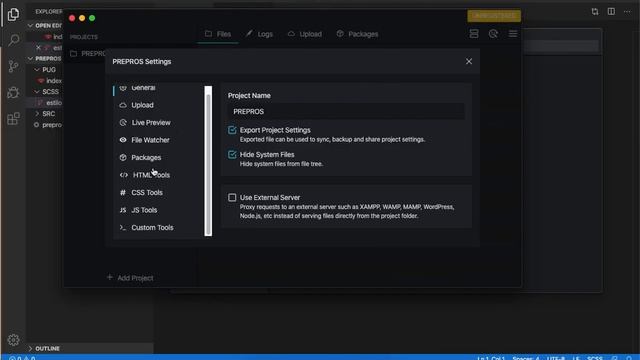Switch to Logs tab in Prepros
This screenshot has height=360, width=640.
tap(260, 34)
